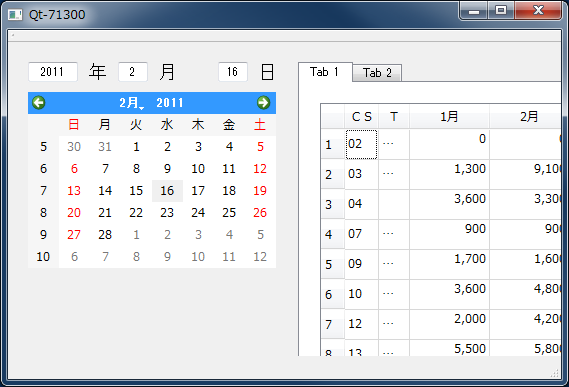Maximize the Qt-71300 window
The height and width of the screenshot is (387, 569).
click(x=501, y=10)
